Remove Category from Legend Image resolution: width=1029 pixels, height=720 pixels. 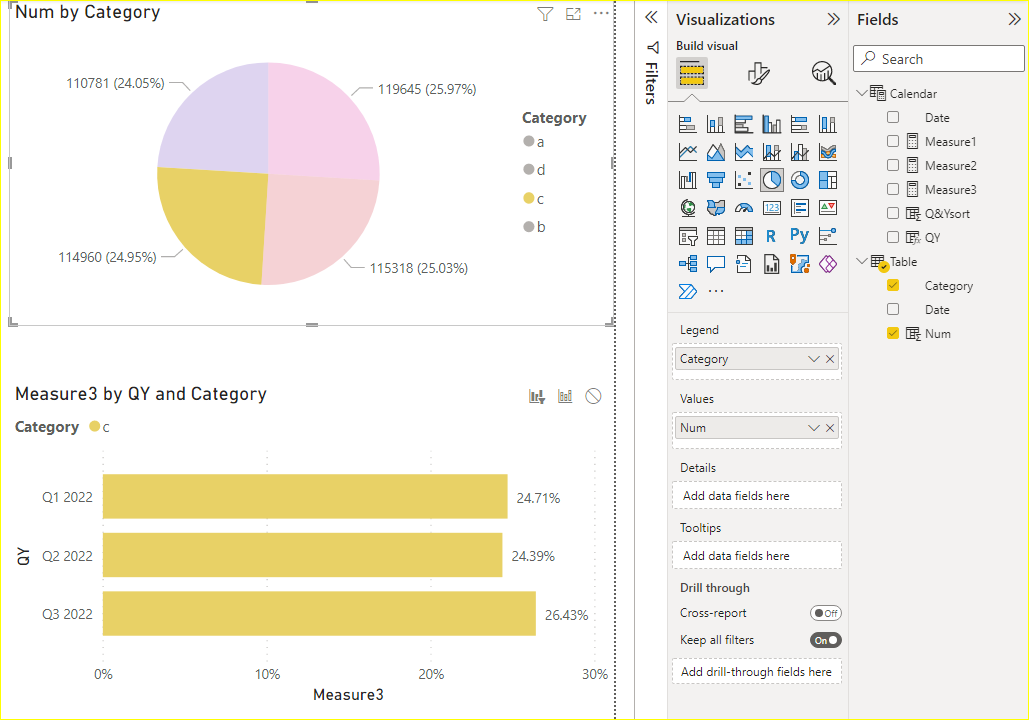point(830,359)
